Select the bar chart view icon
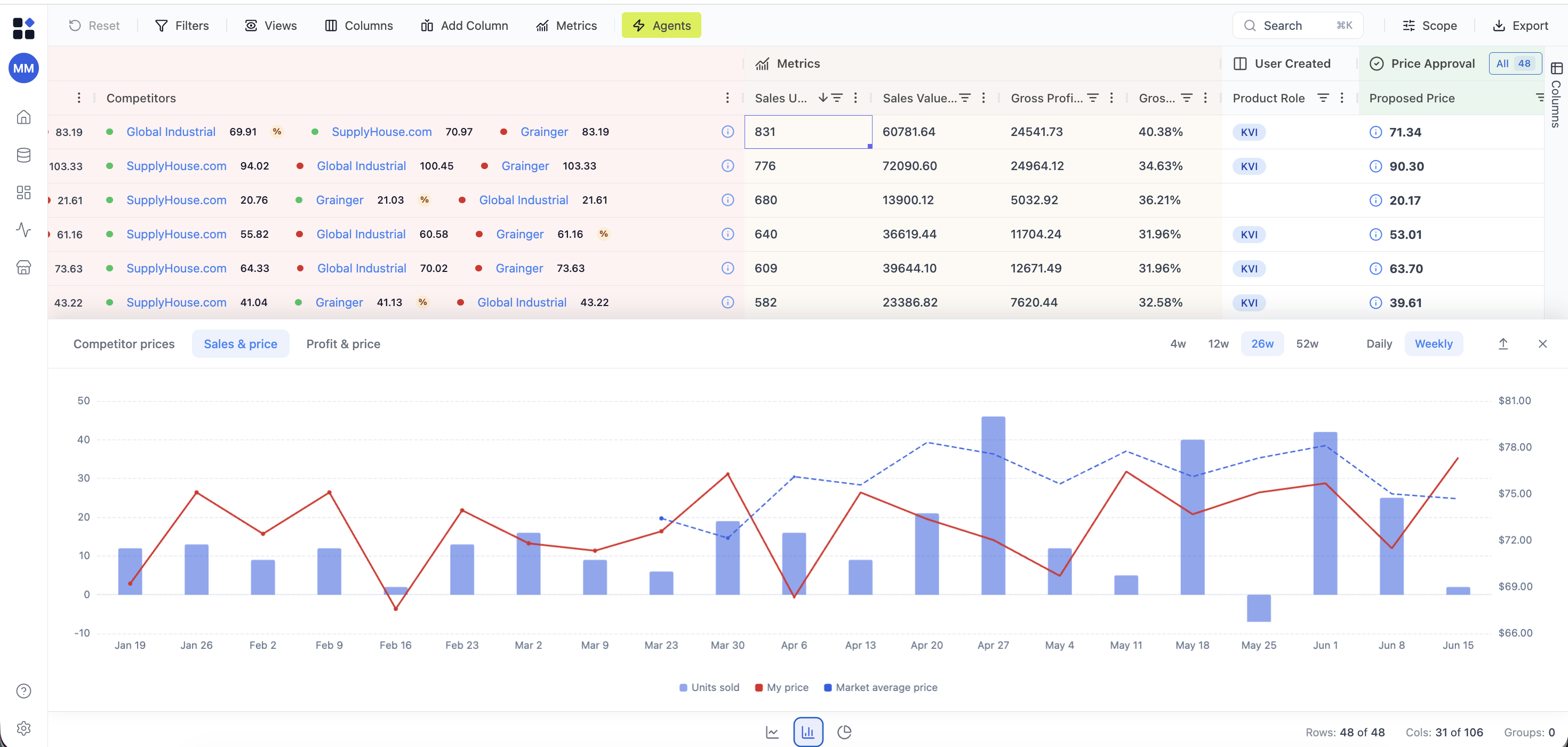Screen dimensions: 1568x747 point(808,732)
